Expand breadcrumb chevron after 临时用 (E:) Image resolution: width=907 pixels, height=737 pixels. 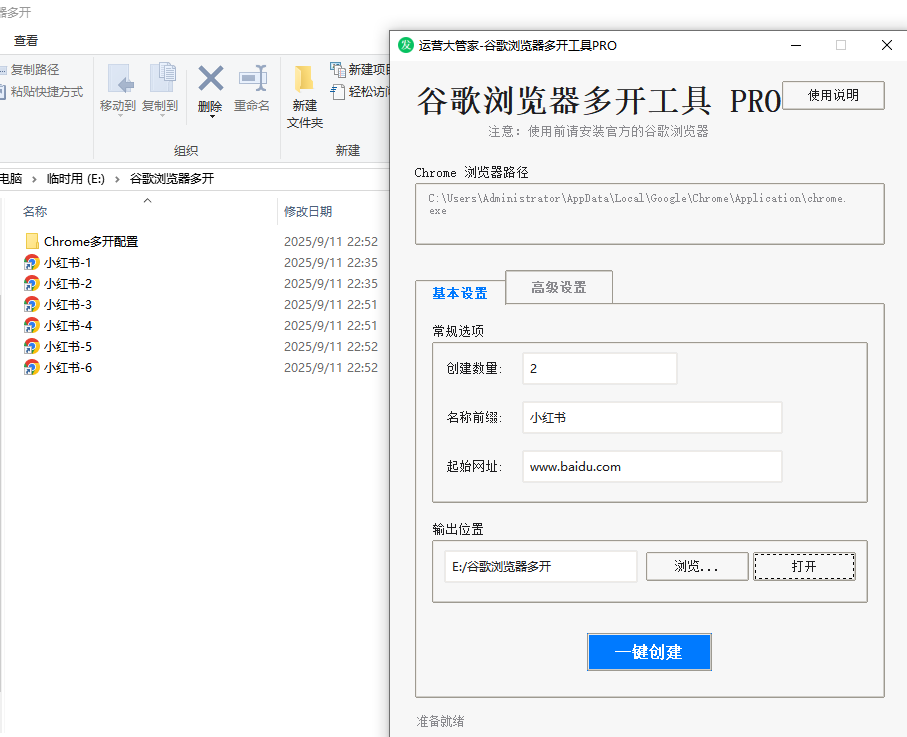(x=117, y=179)
